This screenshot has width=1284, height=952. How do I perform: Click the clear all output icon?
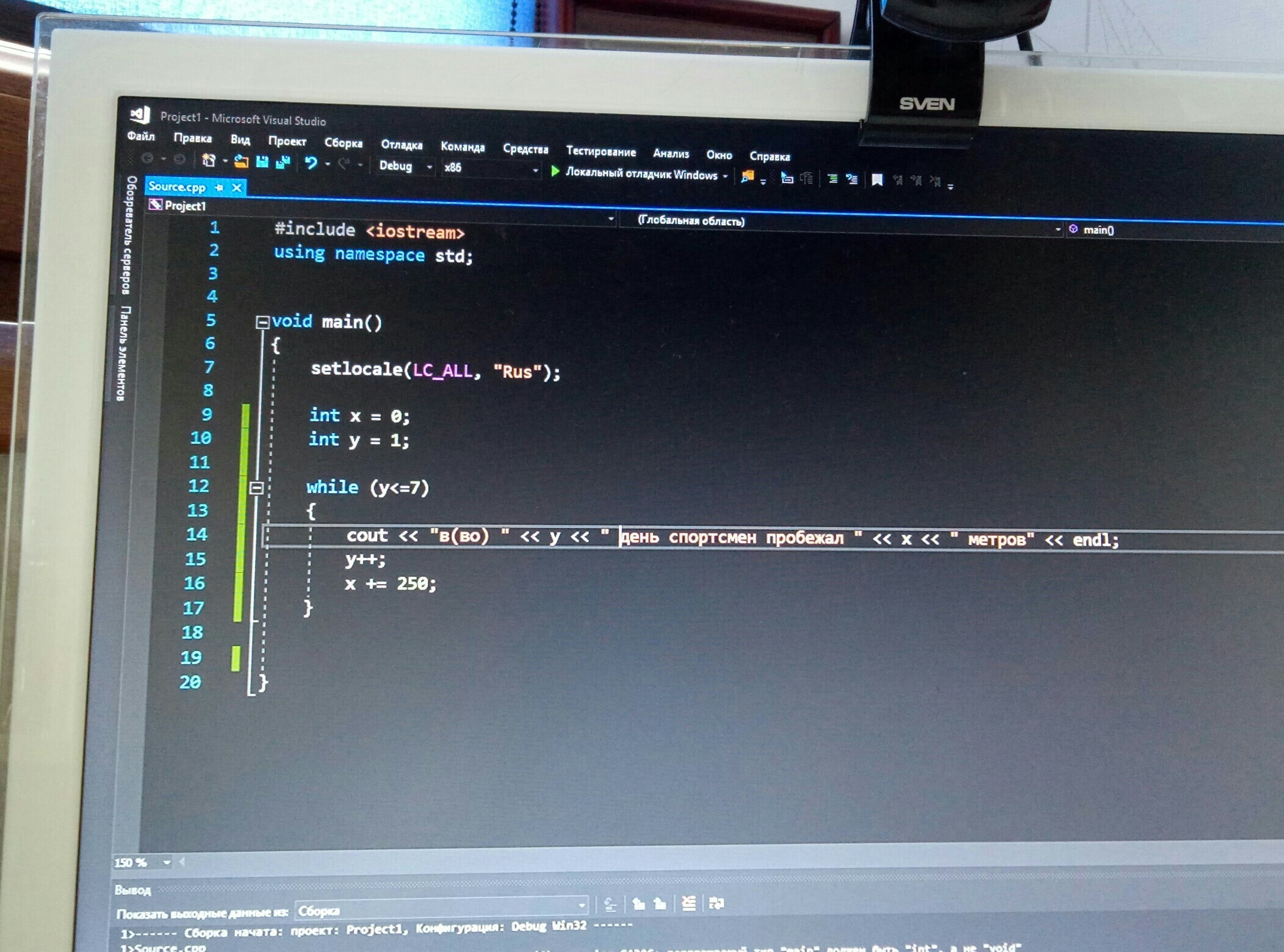click(688, 903)
